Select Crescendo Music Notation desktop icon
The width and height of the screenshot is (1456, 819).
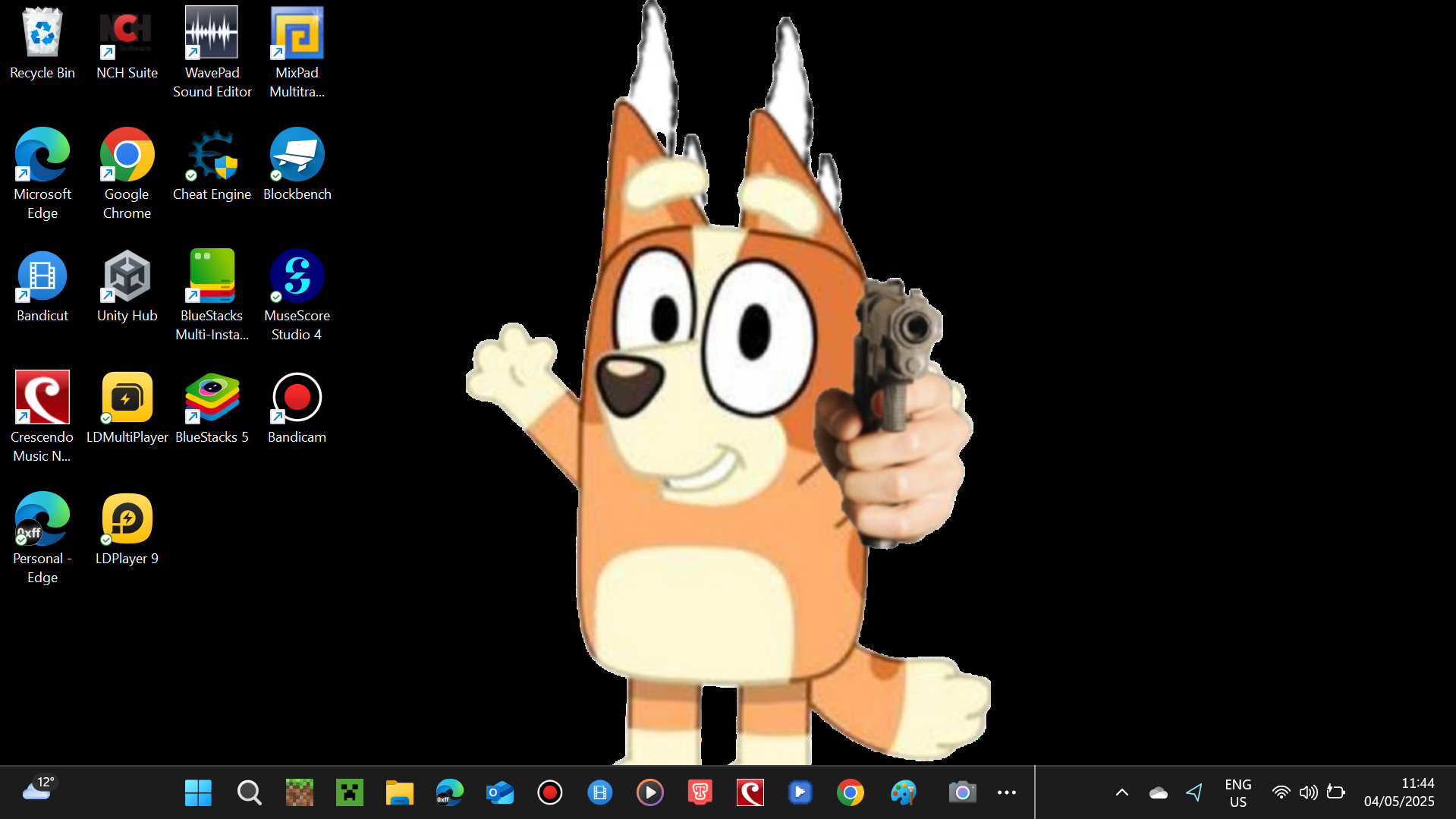(42, 417)
